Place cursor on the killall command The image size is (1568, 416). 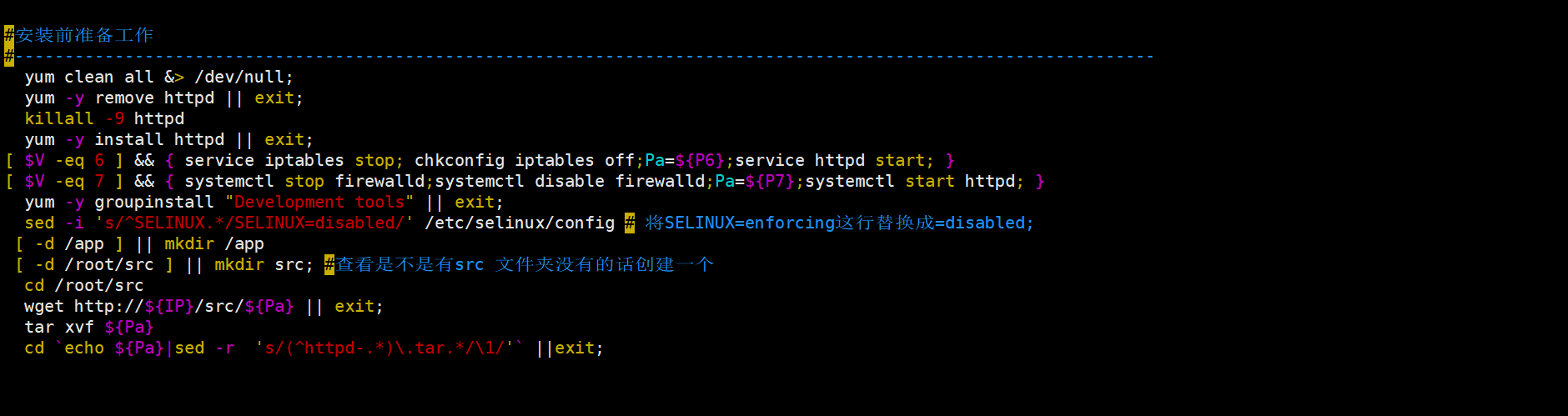(x=59, y=119)
